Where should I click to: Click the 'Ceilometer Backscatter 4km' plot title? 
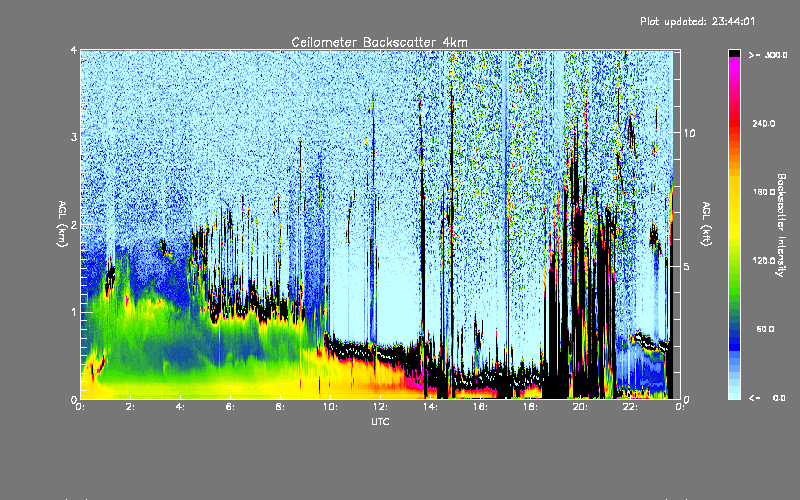379,42
